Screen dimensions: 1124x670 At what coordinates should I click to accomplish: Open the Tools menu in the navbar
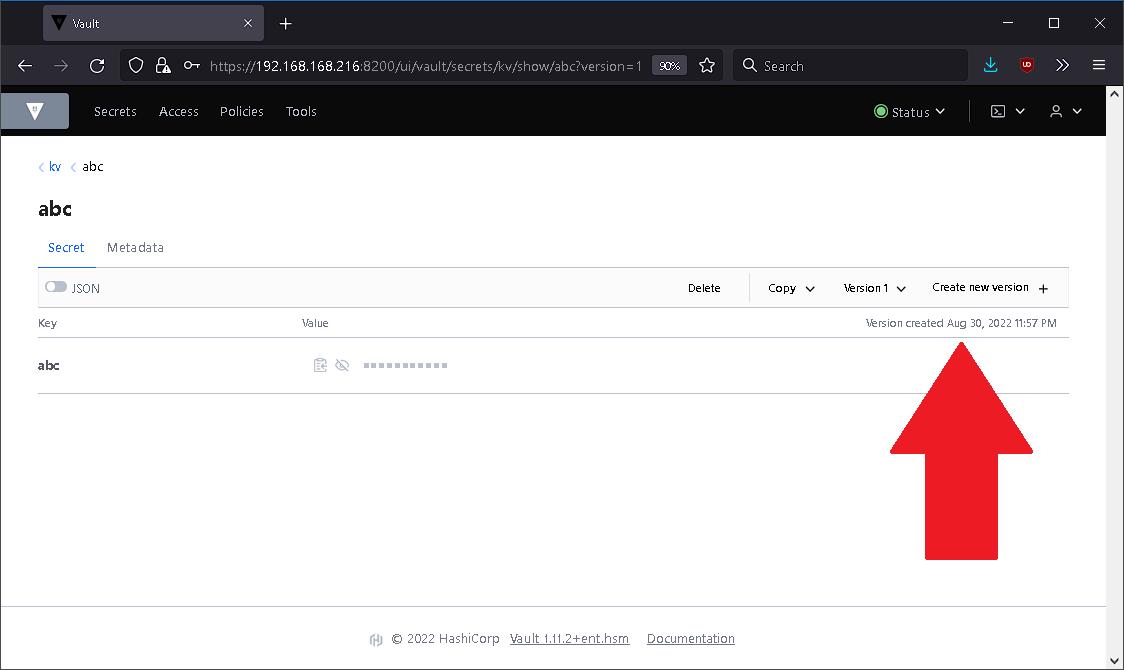point(300,111)
